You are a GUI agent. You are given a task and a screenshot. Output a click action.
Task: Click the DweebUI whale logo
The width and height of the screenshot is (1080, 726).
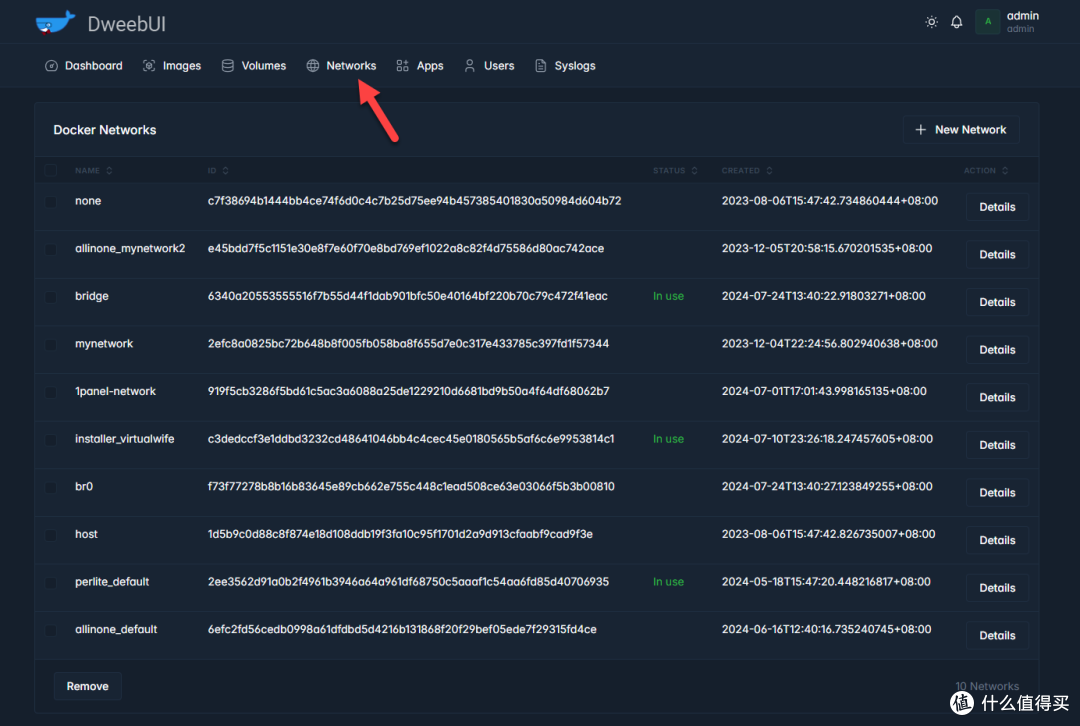[x=54, y=22]
